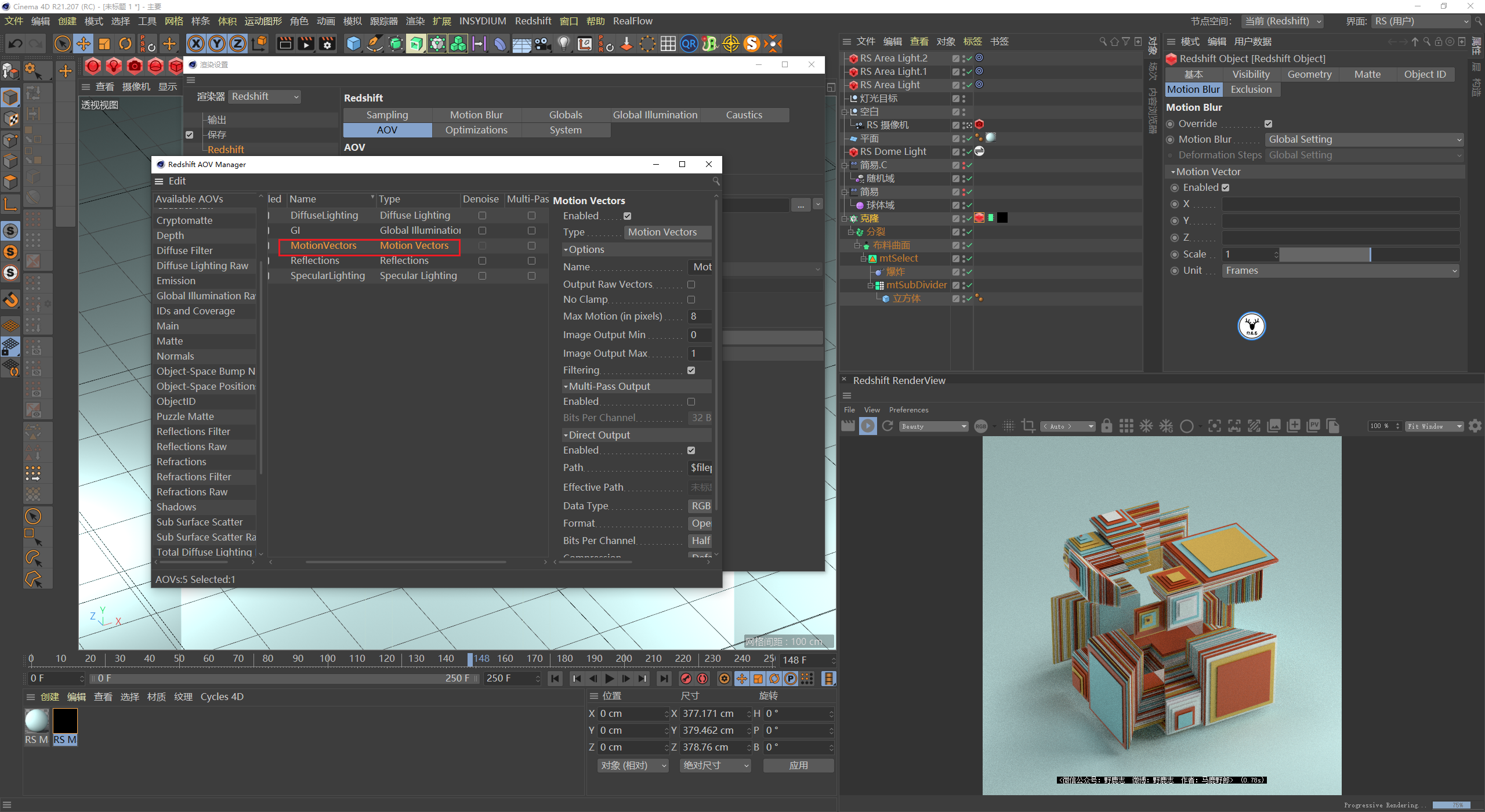Click the light bulb light icon

(x=563, y=43)
